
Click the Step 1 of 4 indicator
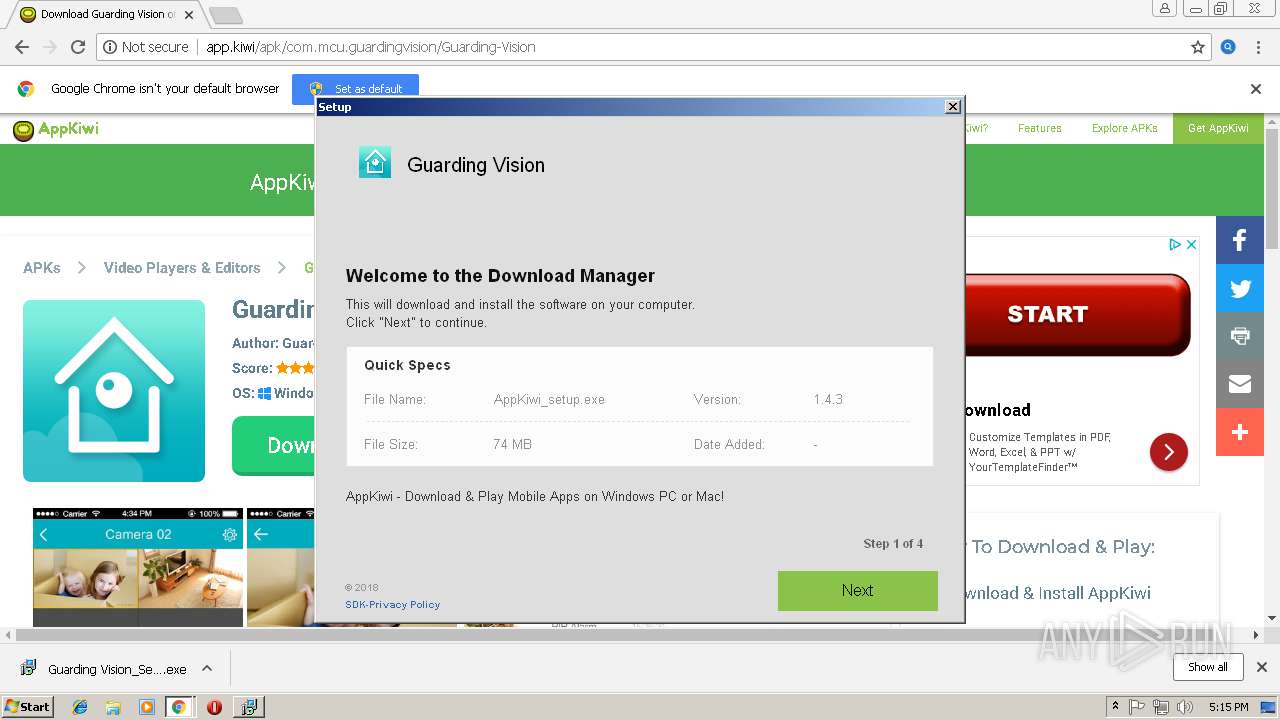tap(893, 544)
